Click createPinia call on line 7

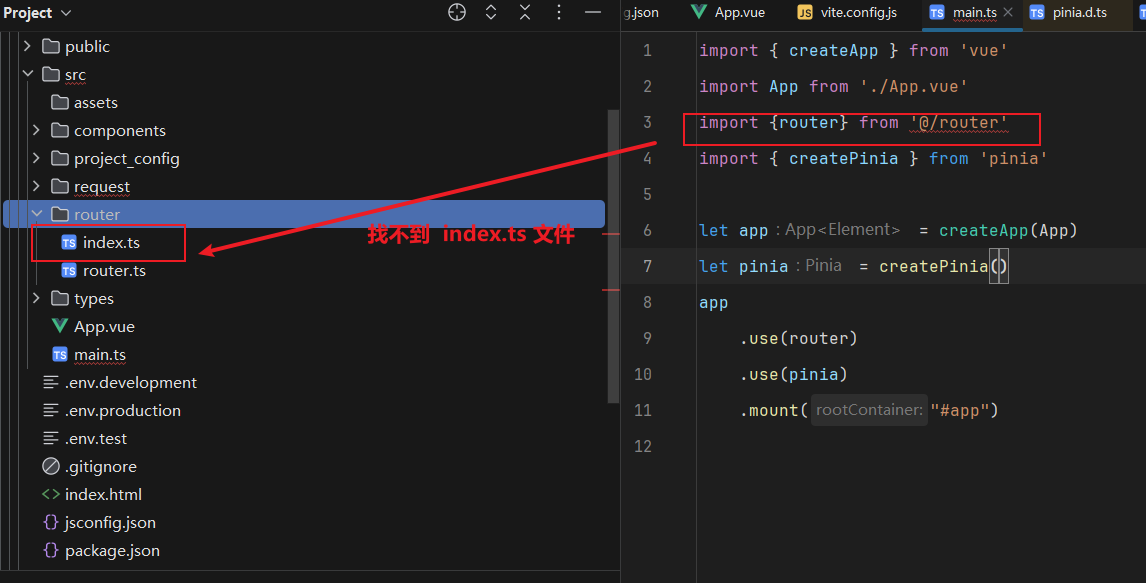click(943, 266)
